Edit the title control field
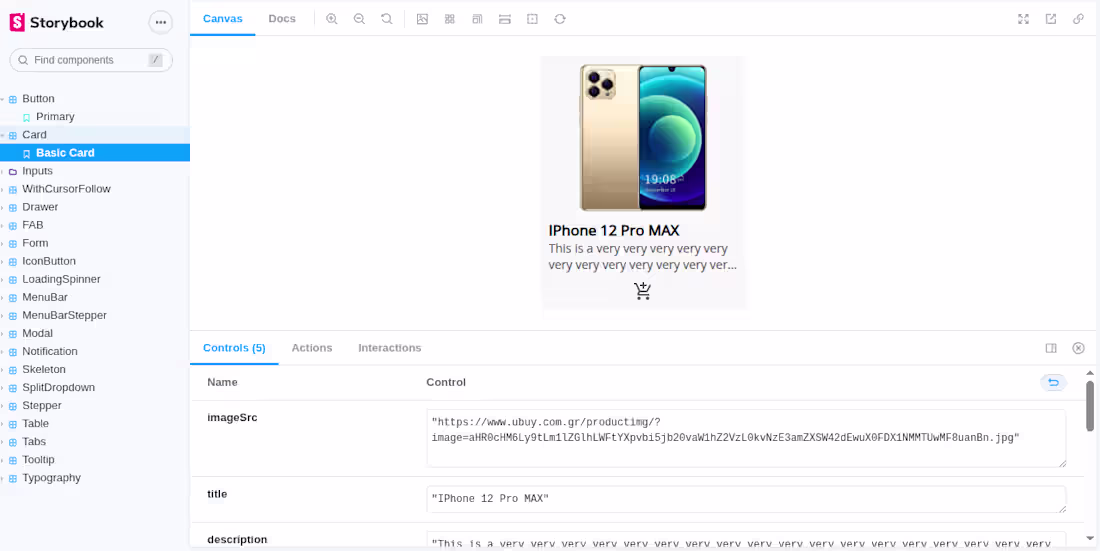1100x551 pixels. 746,499
